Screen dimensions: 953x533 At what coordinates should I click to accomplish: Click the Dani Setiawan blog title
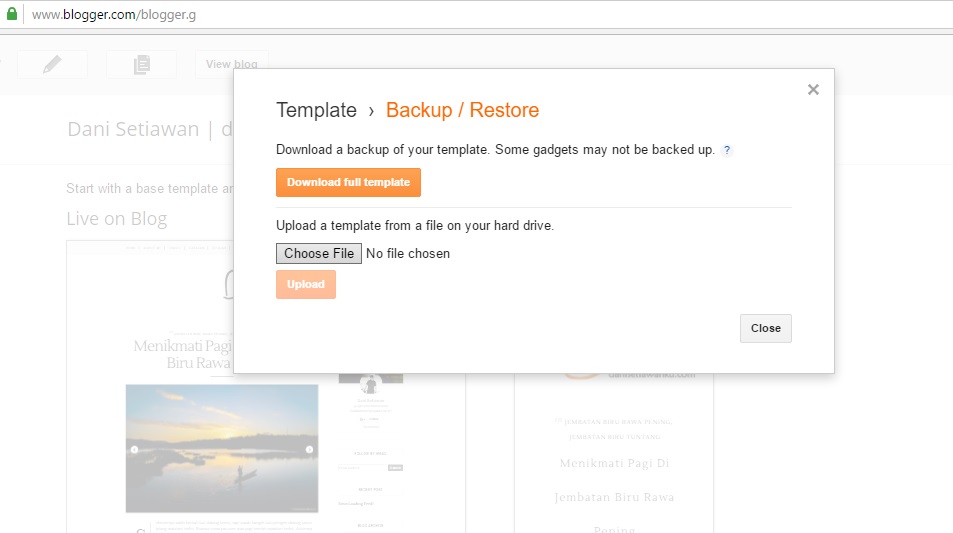tap(150, 129)
